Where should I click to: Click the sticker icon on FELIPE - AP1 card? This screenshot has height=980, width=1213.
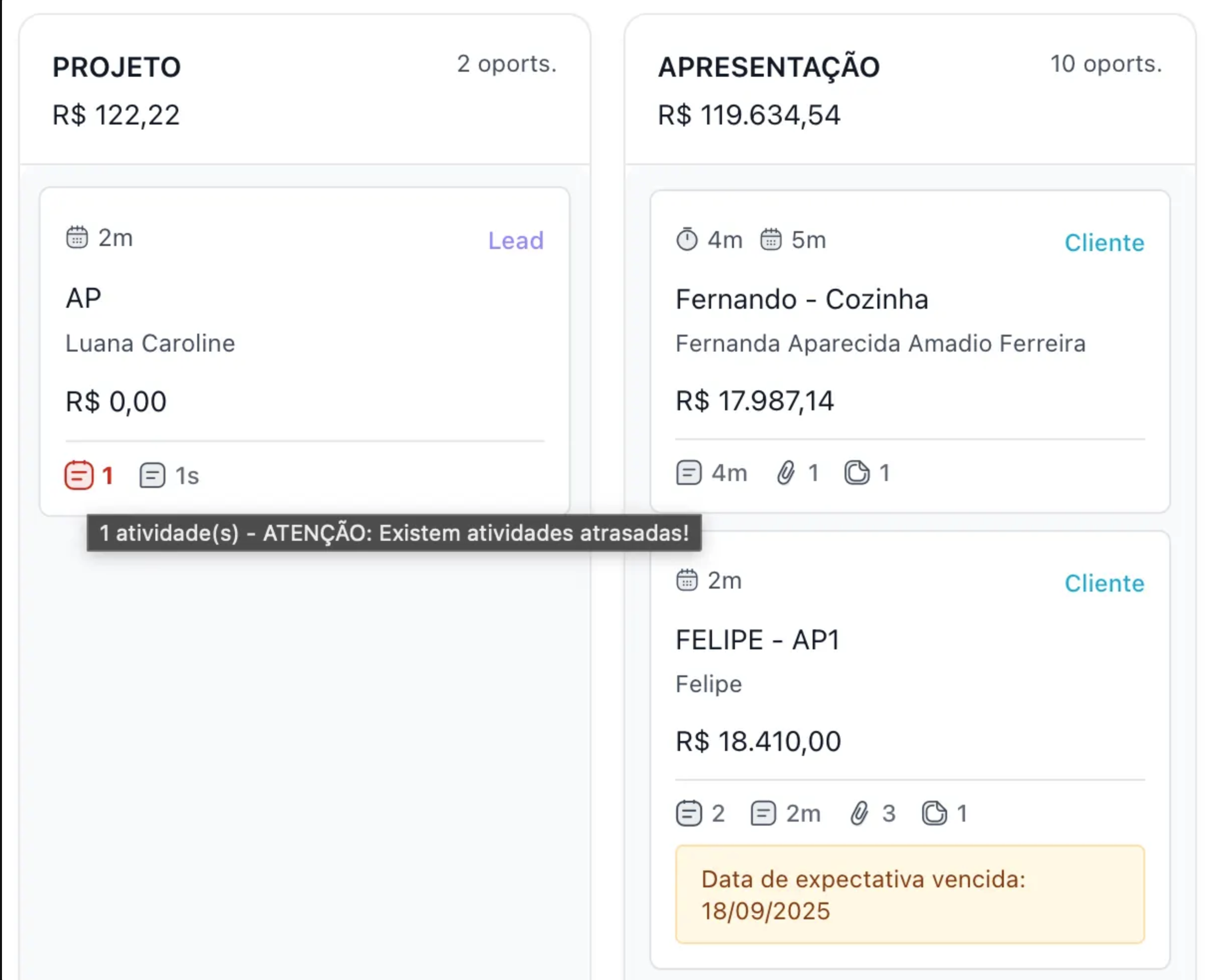click(934, 814)
